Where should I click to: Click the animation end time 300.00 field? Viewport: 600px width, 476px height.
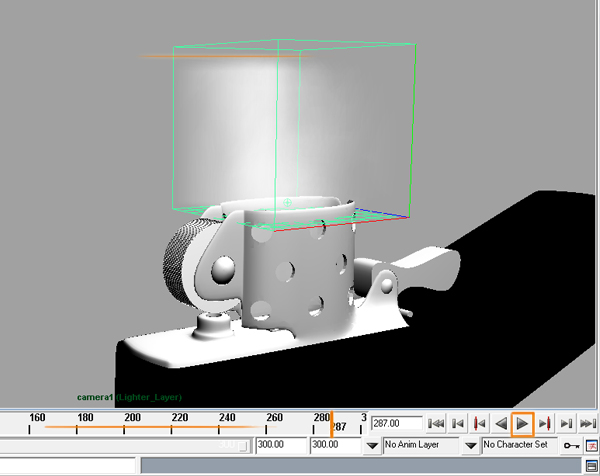point(335,445)
